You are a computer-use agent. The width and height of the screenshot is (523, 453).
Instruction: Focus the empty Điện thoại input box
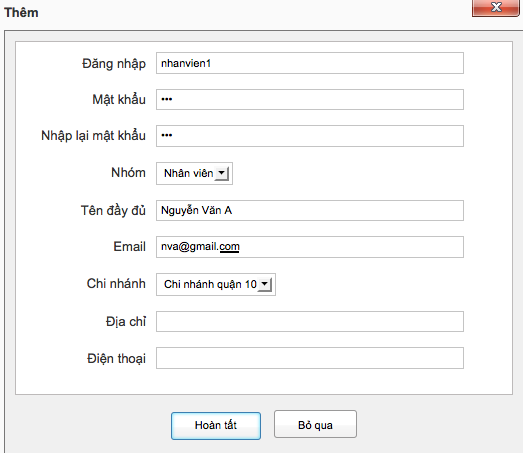point(310,358)
